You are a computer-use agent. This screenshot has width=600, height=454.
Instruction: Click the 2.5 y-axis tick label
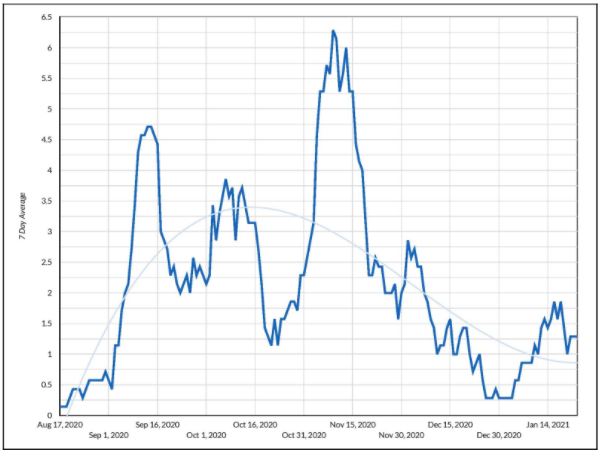coord(47,262)
